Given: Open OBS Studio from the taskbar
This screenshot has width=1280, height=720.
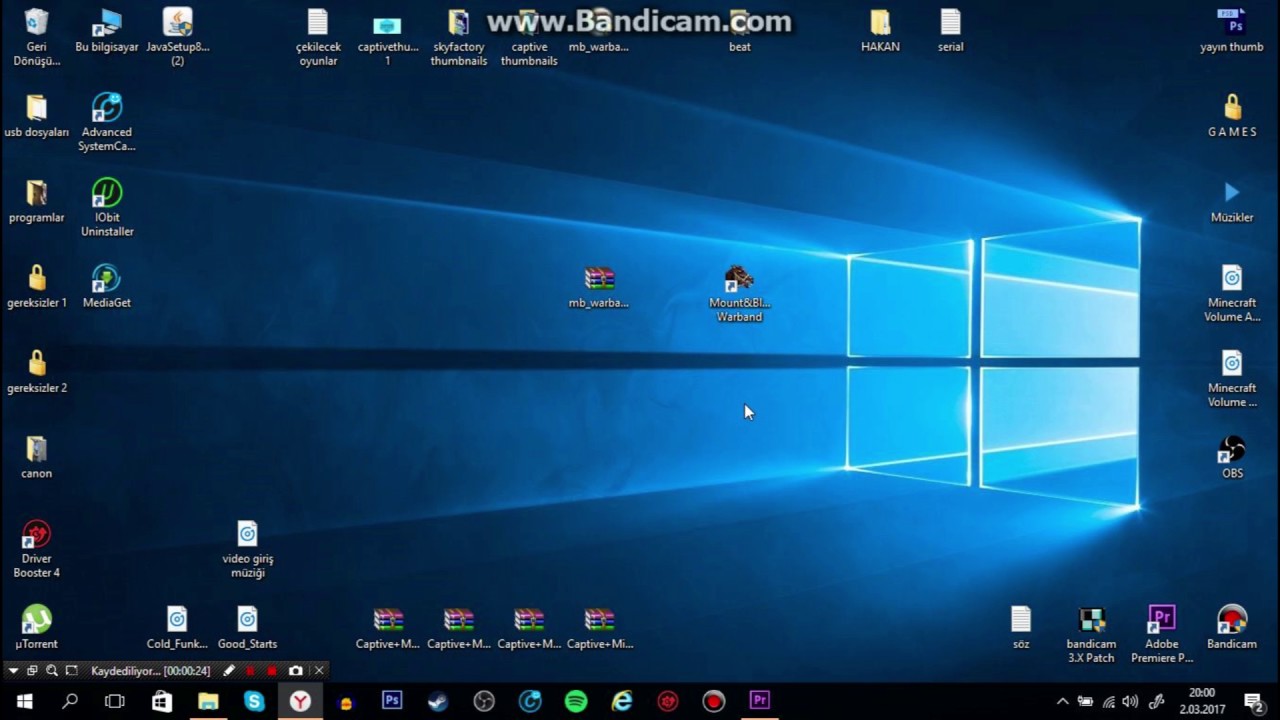Looking at the screenshot, I should [484, 701].
